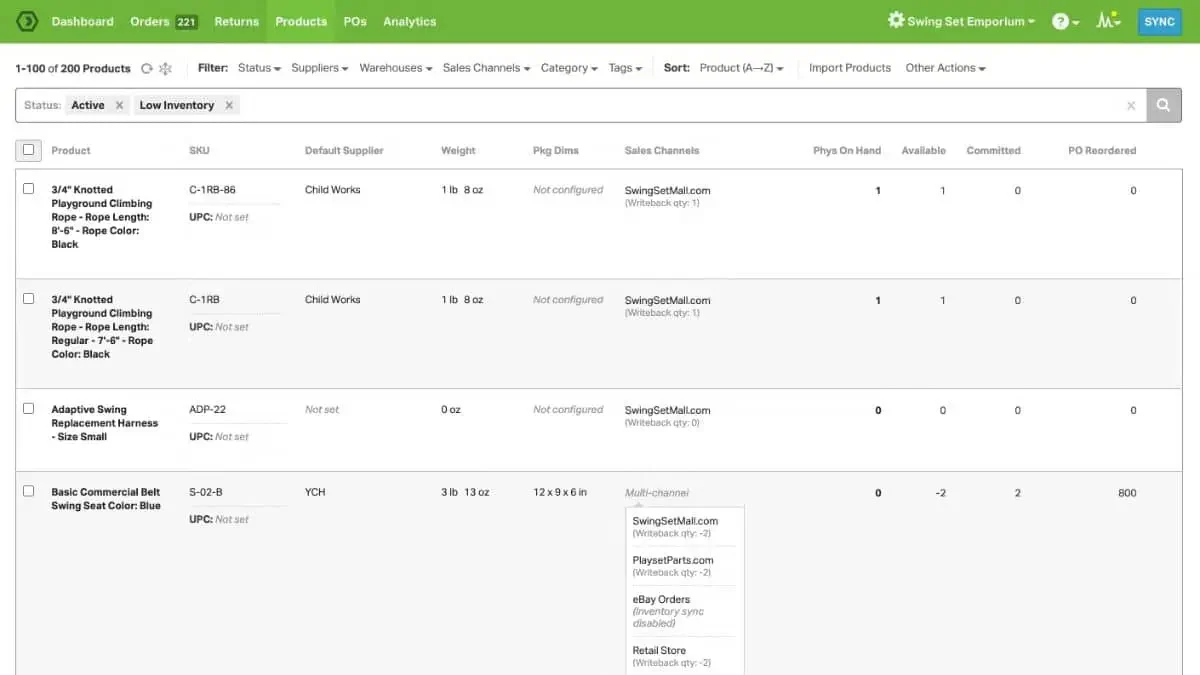1200x675 pixels.
Task: Select the Basic Commercial Belt Swing checkbox
Action: coord(28,491)
